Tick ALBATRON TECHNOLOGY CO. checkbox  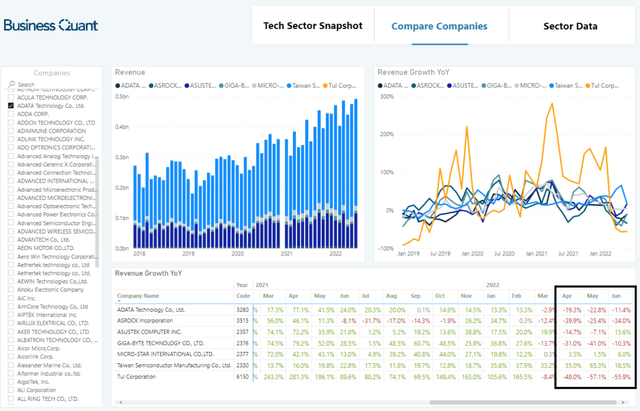11,340
